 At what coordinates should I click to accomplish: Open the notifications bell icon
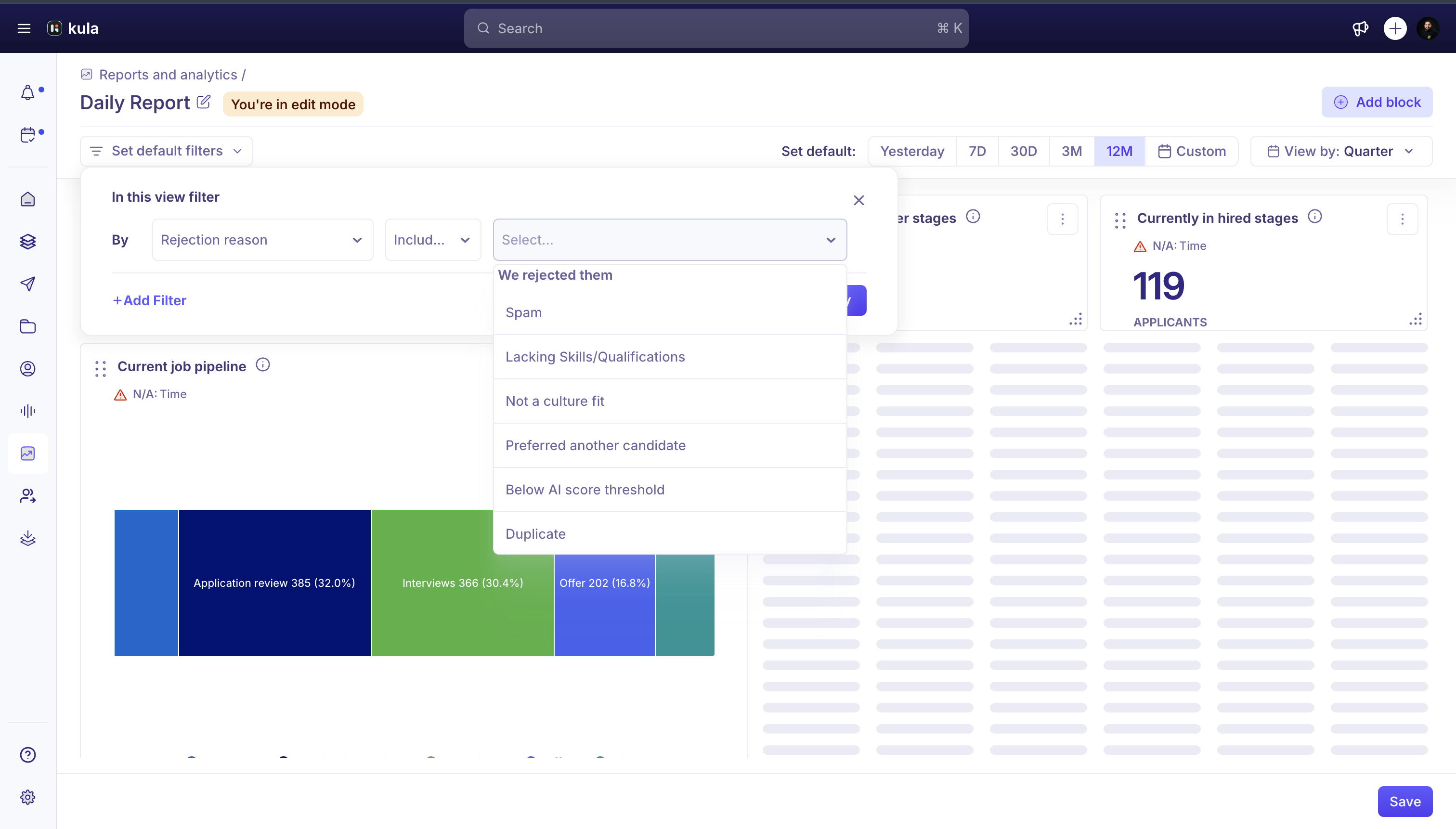[x=28, y=92]
